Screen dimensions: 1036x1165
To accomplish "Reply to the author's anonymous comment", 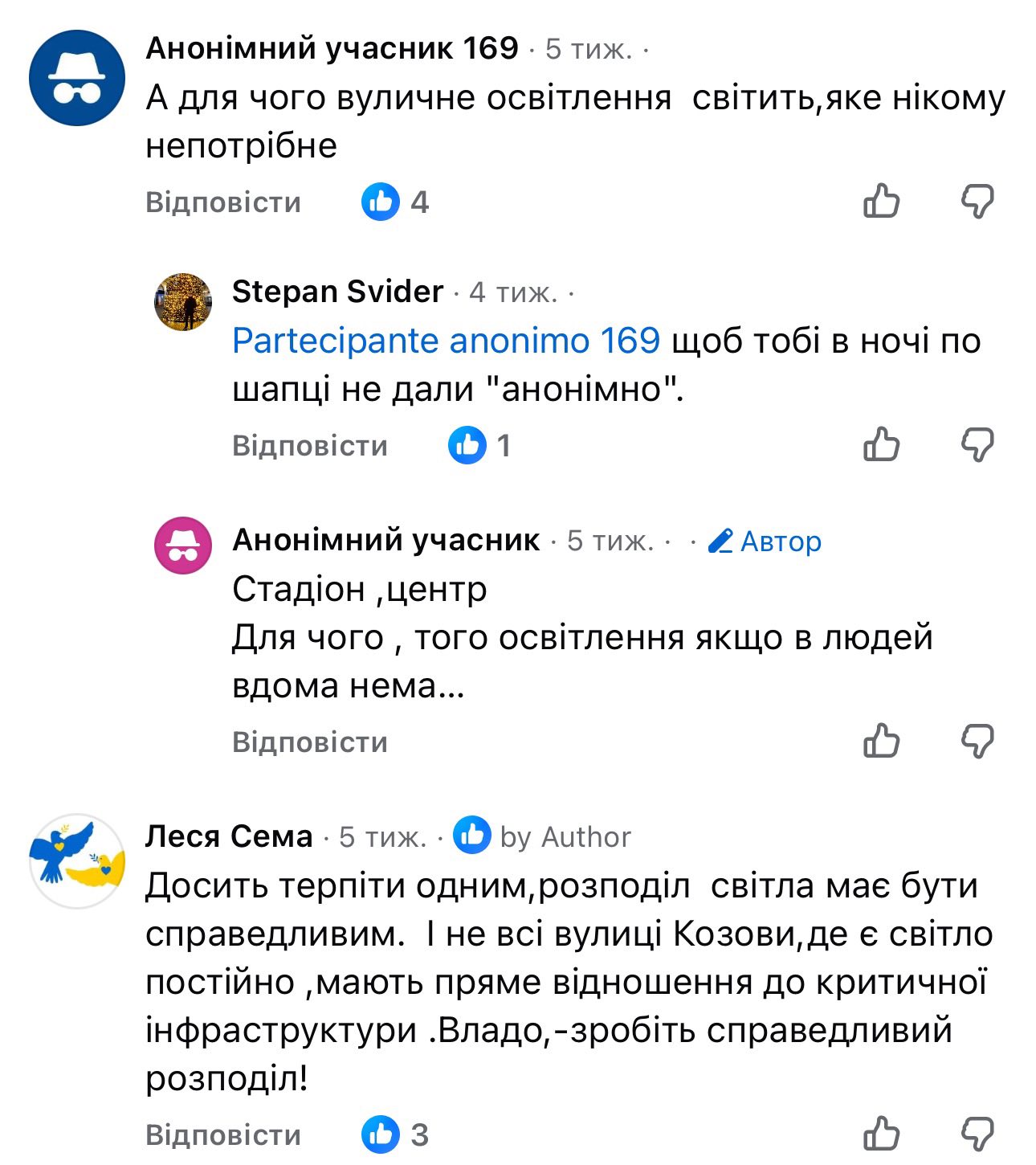I will tap(310, 742).
